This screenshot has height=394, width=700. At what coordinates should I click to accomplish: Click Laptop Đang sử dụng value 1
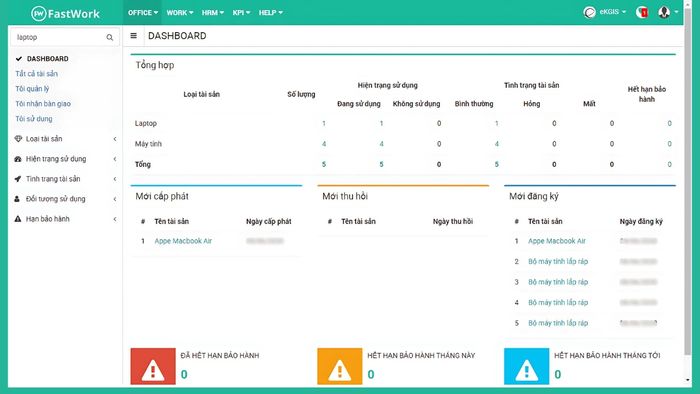point(381,124)
